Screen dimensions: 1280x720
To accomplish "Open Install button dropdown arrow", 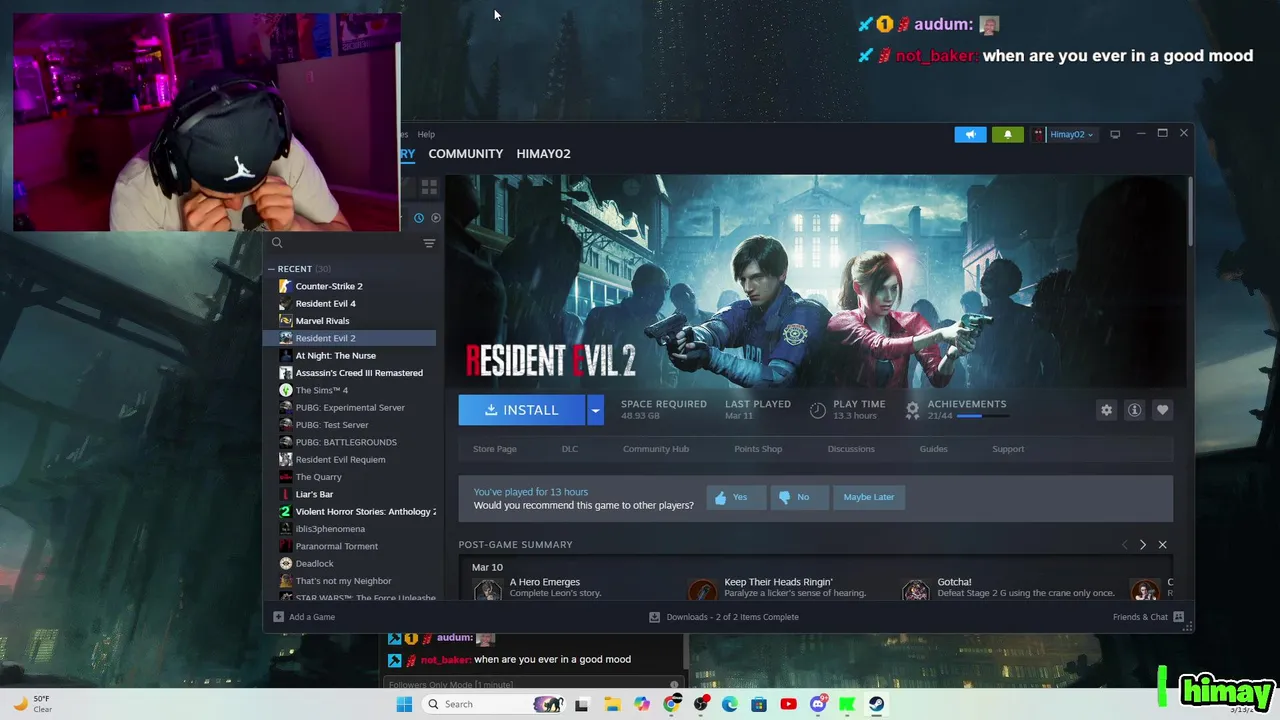I will (x=596, y=410).
